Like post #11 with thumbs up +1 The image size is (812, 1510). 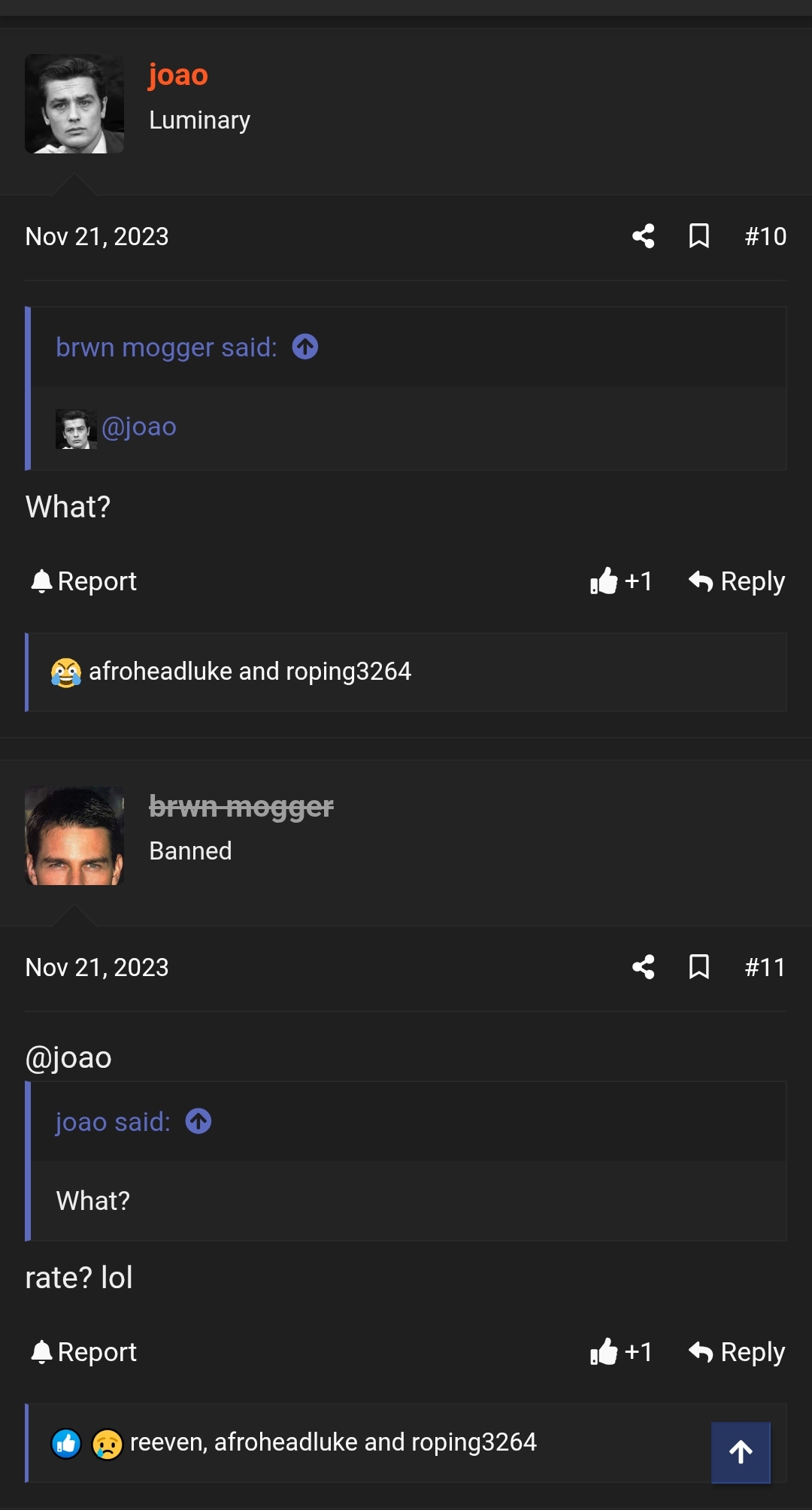tap(621, 1352)
